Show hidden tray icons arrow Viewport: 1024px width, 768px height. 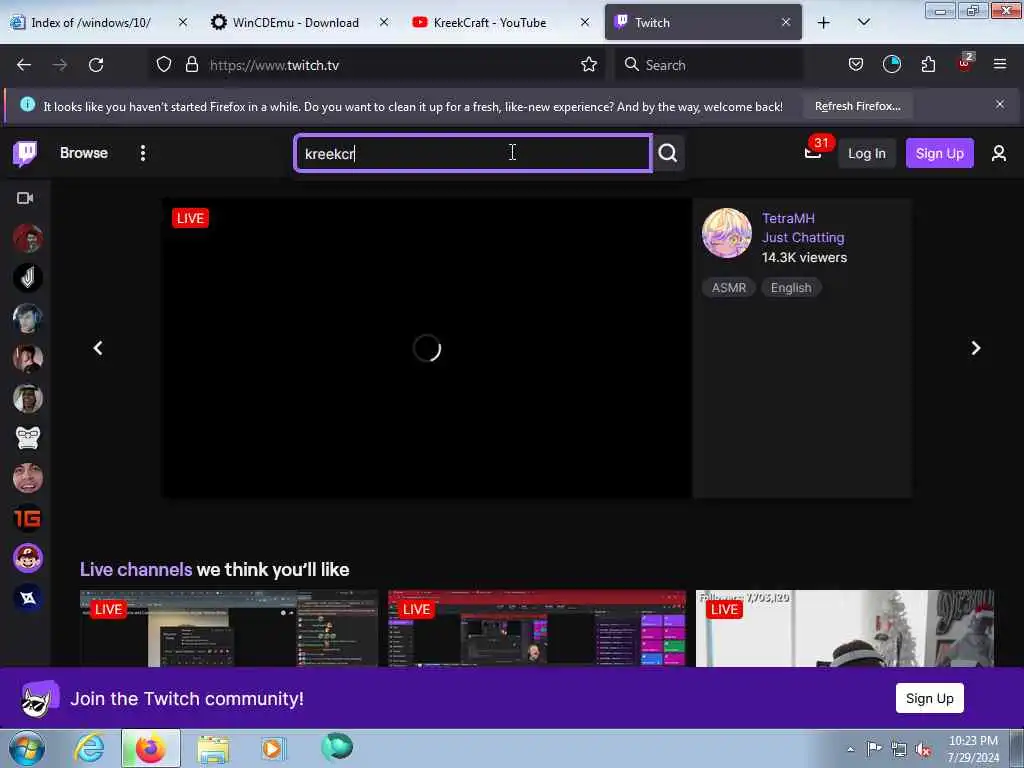[x=850, y=750]
